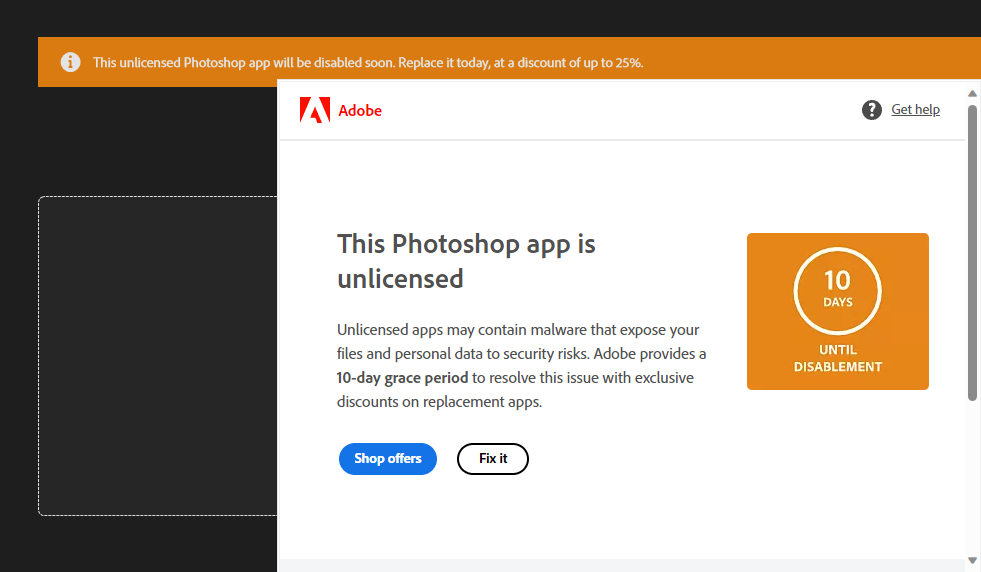Click the question mark help icon
The height and width of the screenshot is (572, 981).
point(872,110)
